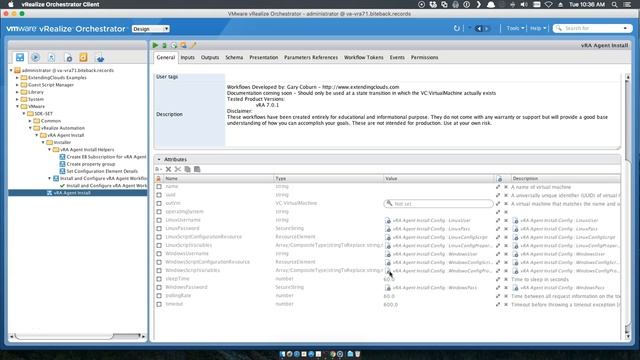
Task: Toggle the checkbox for sleepTime attribute
Action: pos(159,279)
